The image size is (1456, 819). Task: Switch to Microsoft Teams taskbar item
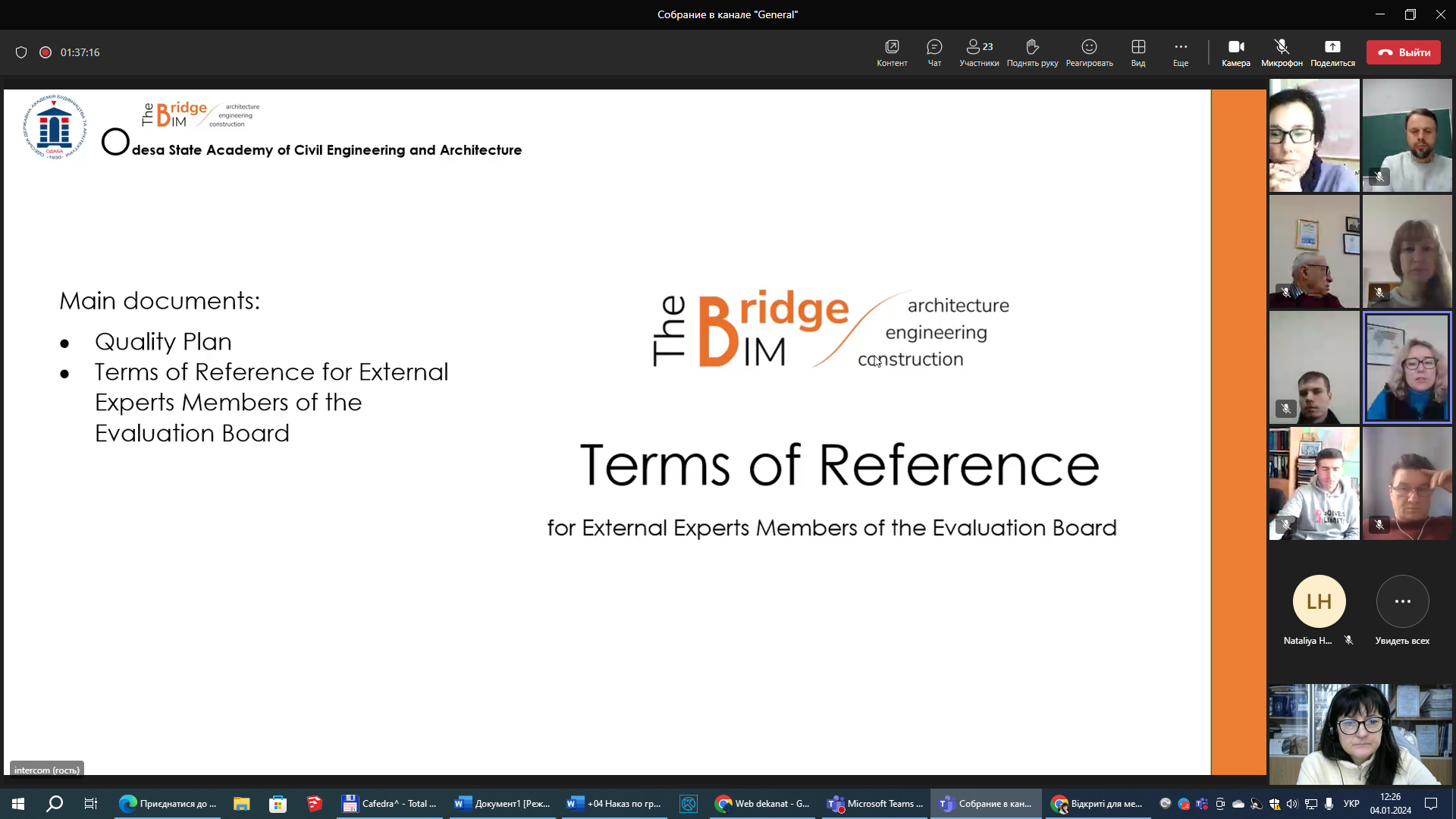[875, 804]
